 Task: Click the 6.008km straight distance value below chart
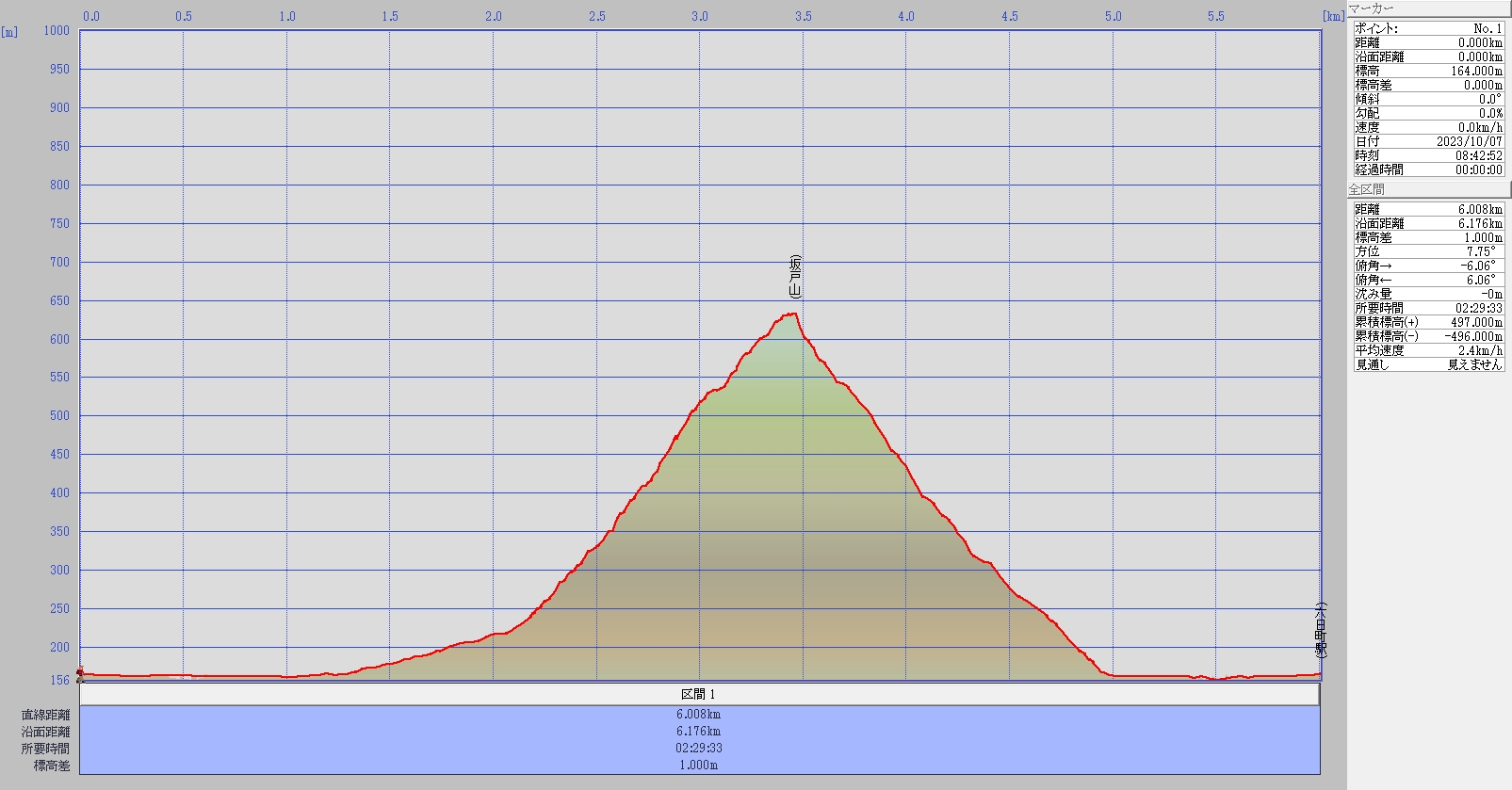tap(699, 715)
